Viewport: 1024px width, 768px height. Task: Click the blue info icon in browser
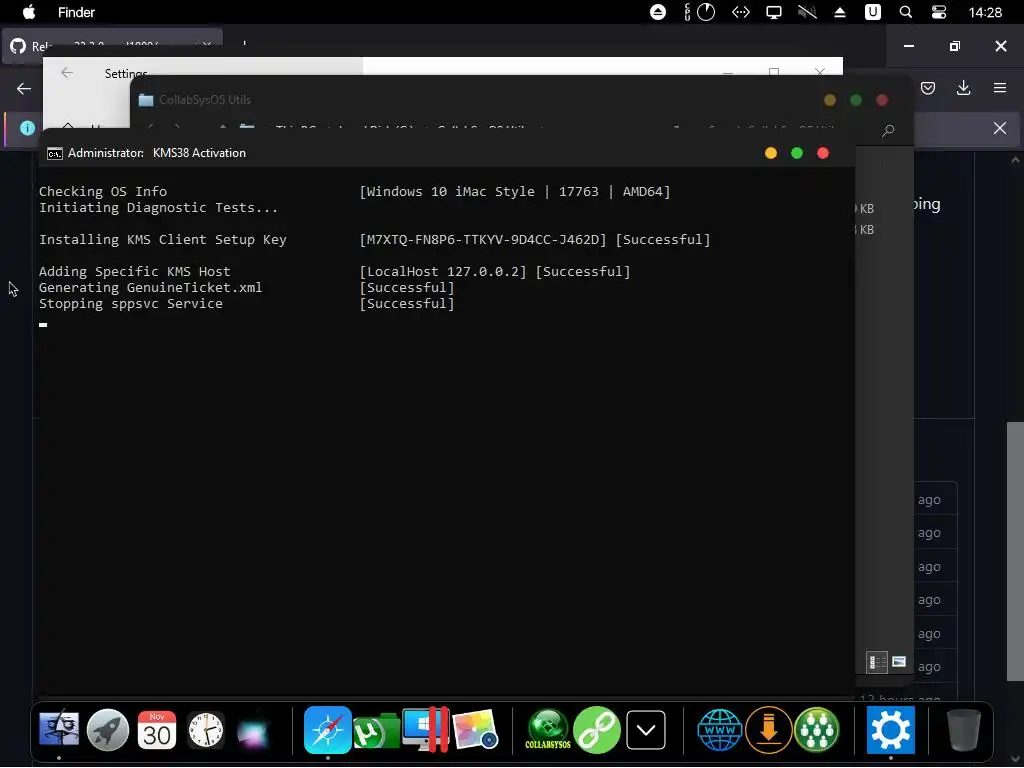[x=27, y=128]
